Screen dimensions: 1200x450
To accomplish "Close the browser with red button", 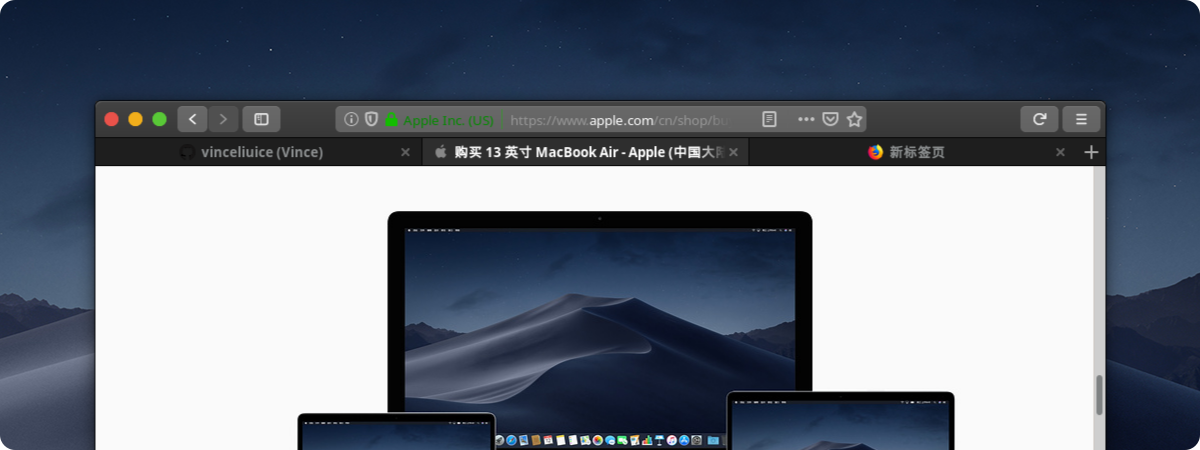I will coord(112,119).
